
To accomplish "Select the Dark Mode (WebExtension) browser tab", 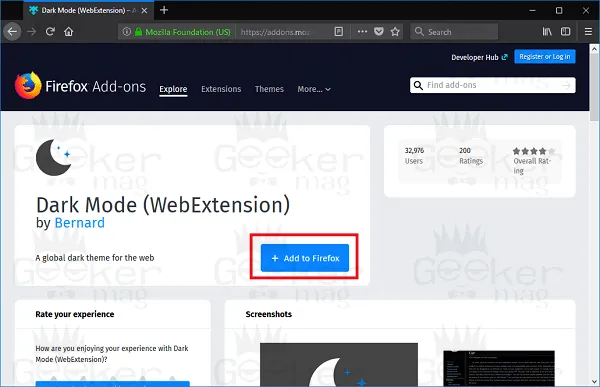I will 89,10.
